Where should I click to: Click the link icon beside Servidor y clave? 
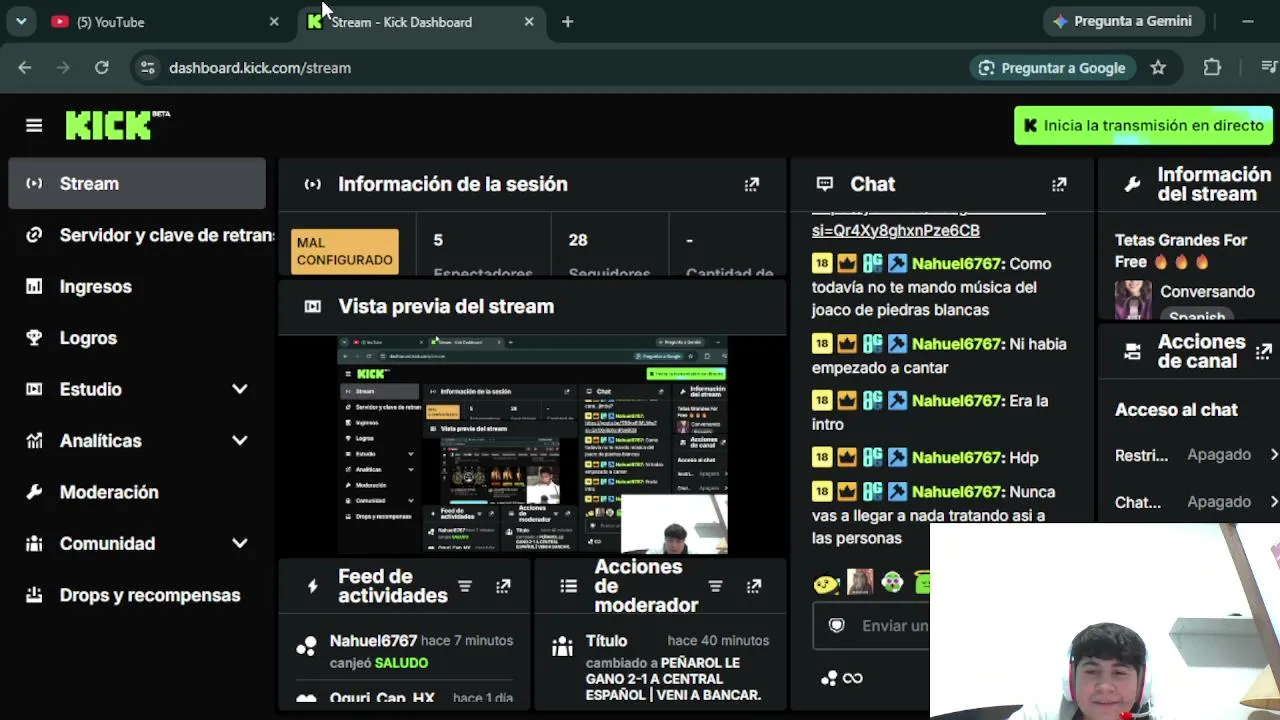pos(34,235)
